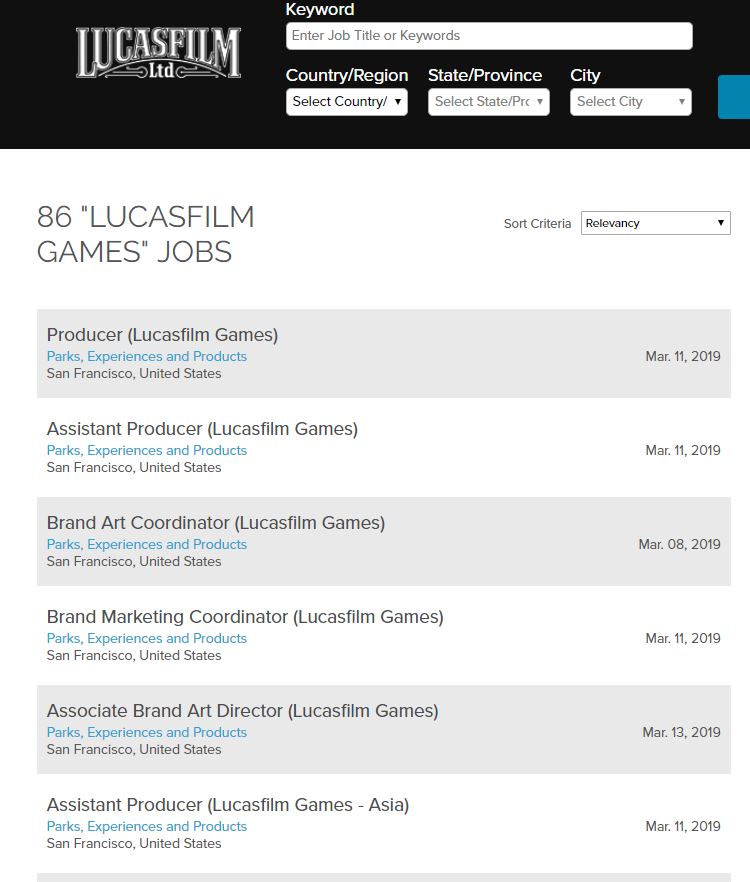750x882 pixels.
Task: Open the Sort Criteria Relevancy dropdown
Action: pos(655,223)
